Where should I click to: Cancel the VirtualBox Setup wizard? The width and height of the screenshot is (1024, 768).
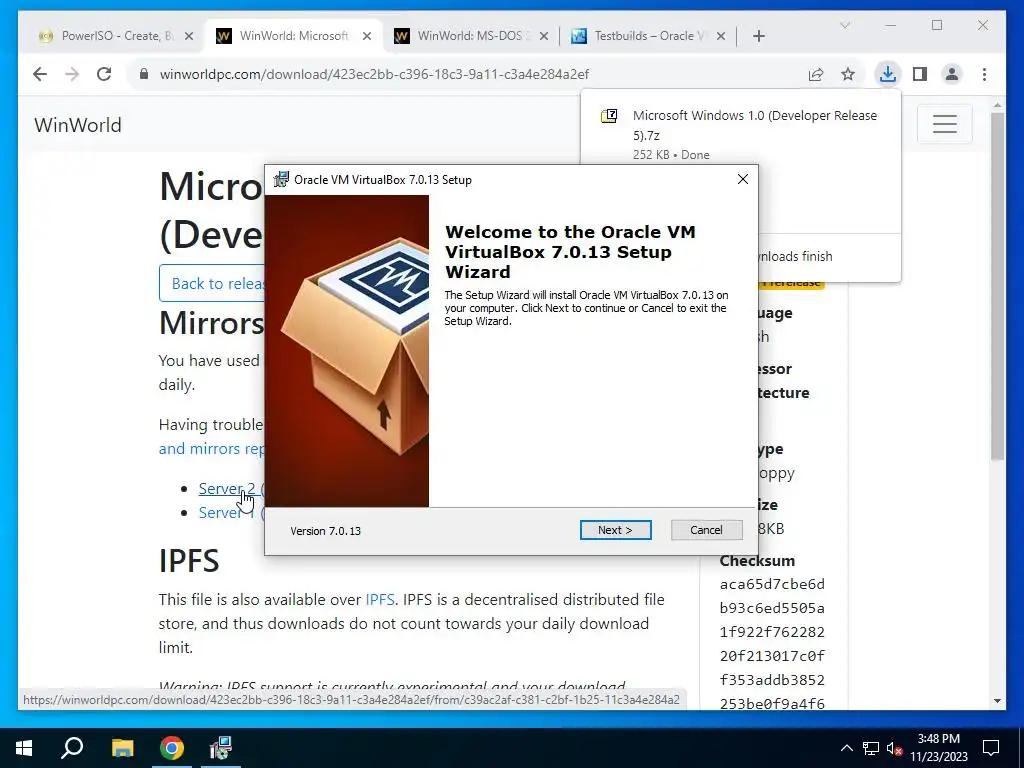click(x=707, y=530)
